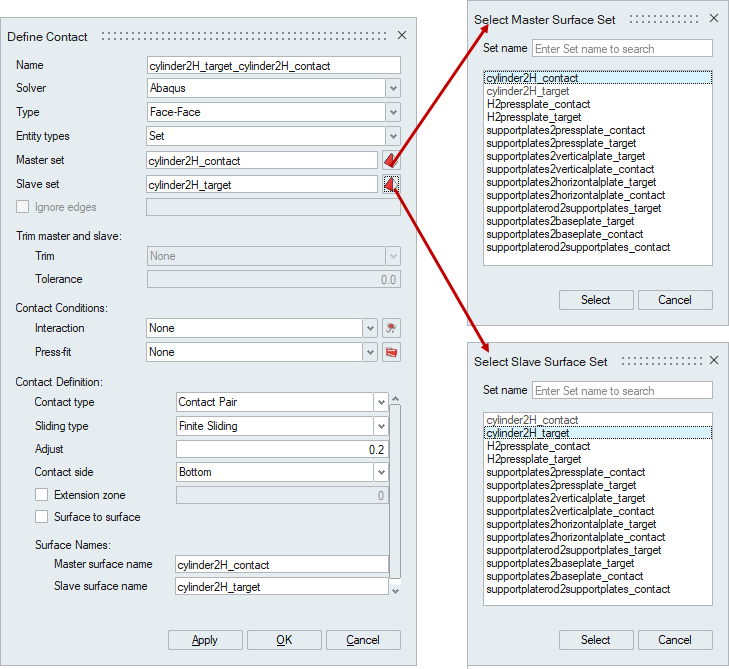Cancel the Select Slave Surface Set dialog
This screenshot has width=729, height=669.
674,640
